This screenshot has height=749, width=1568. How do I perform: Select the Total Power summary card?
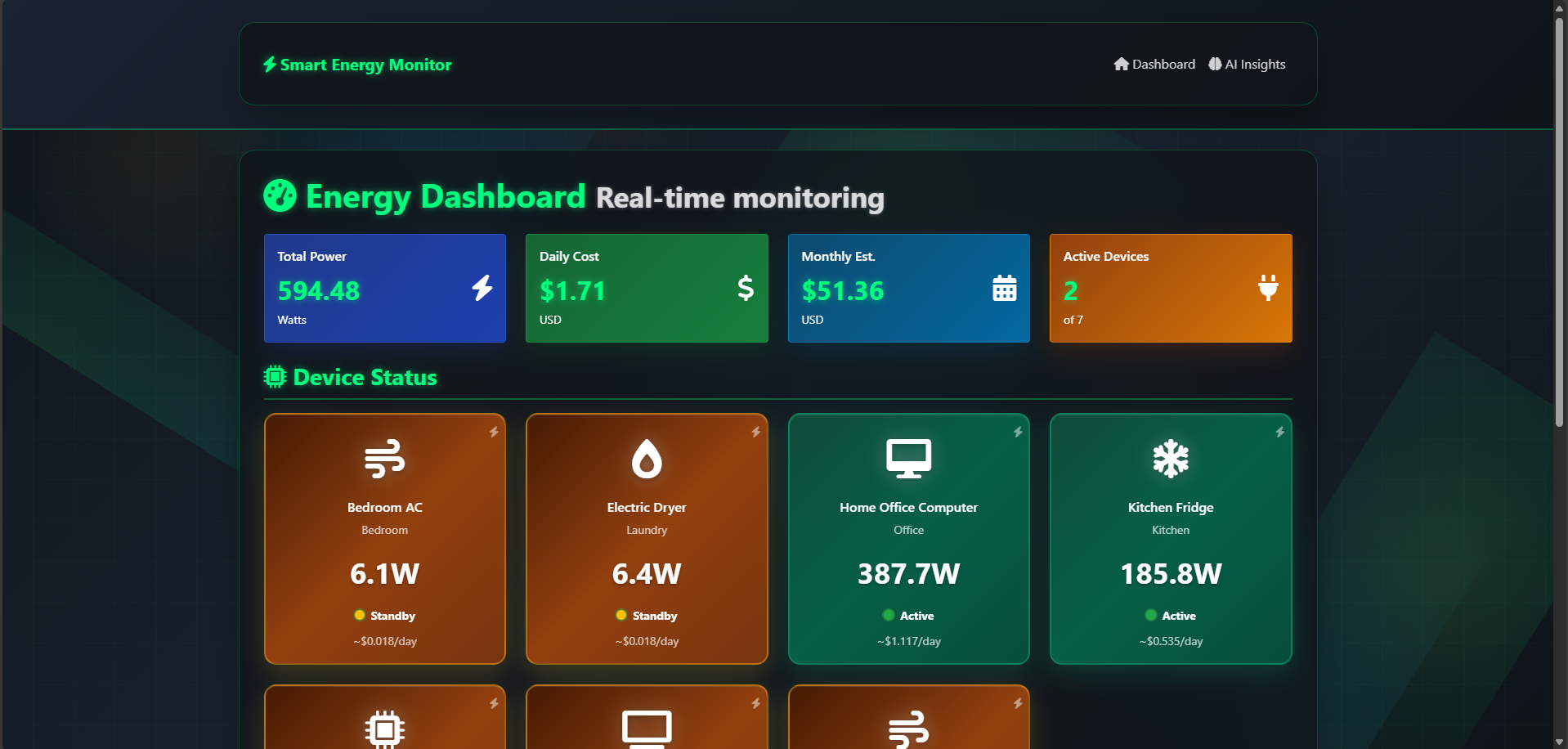click(385, 288)
